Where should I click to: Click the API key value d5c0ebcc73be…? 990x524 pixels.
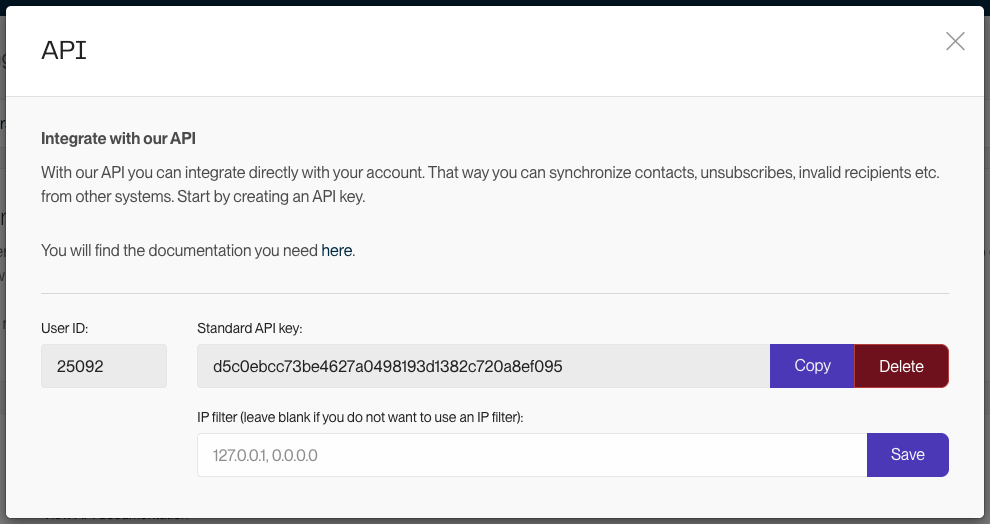coord(388,366)
